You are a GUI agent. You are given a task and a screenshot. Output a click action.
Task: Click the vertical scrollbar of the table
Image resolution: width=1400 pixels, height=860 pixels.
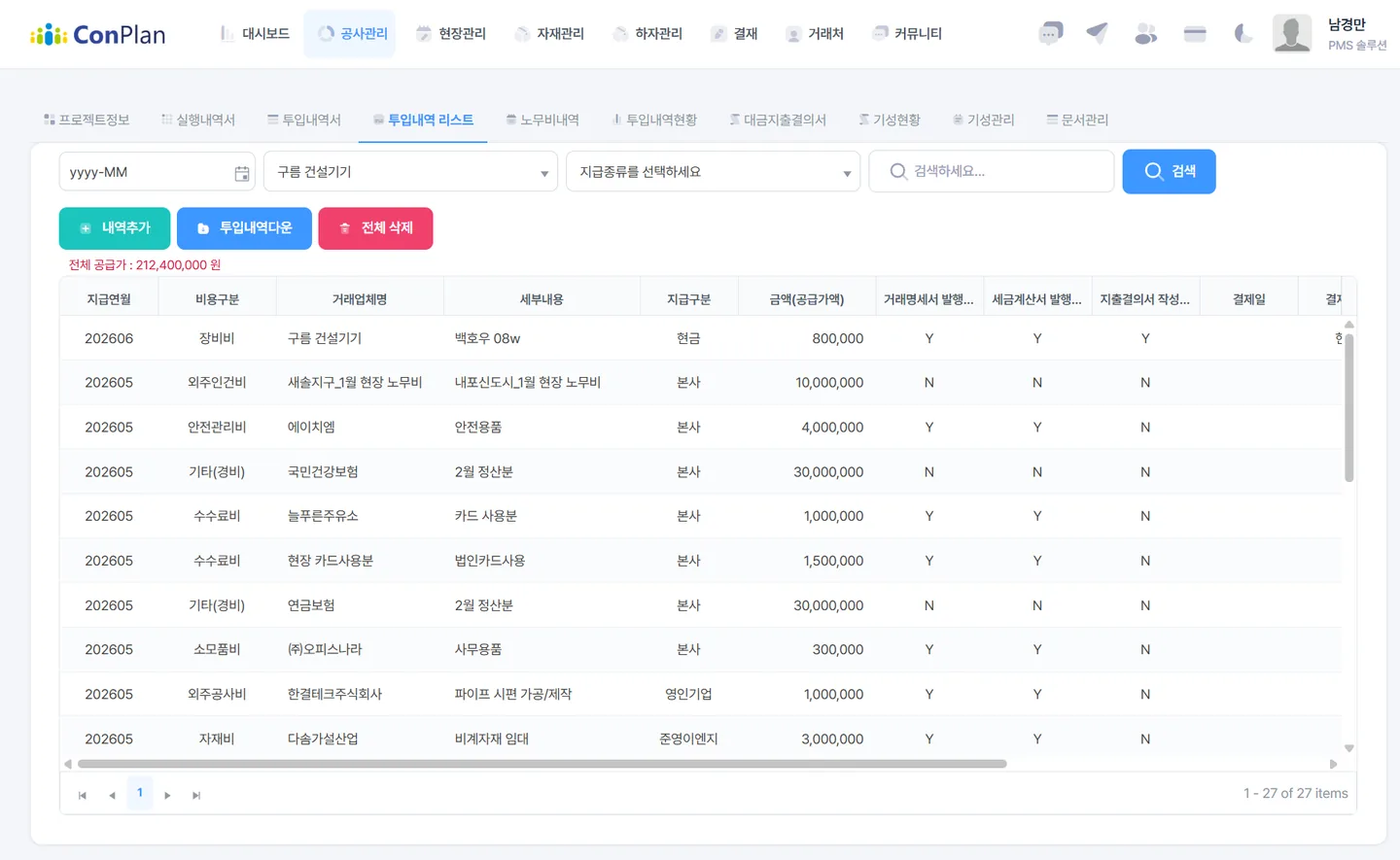[x=1348, y=408]
